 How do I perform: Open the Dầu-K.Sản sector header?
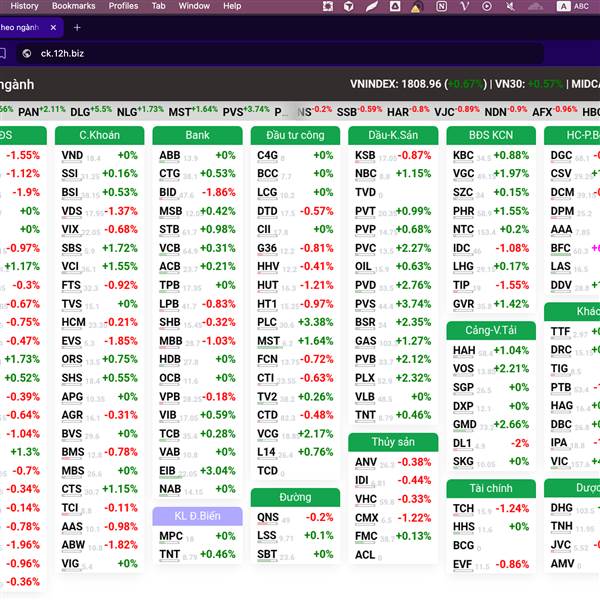point(393,135)
